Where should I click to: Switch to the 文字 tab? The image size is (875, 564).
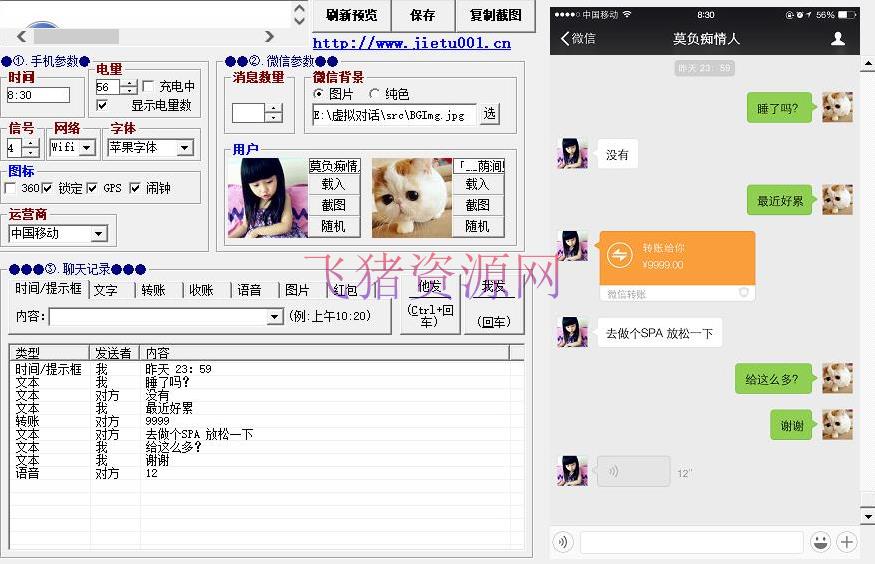(106, 290)
